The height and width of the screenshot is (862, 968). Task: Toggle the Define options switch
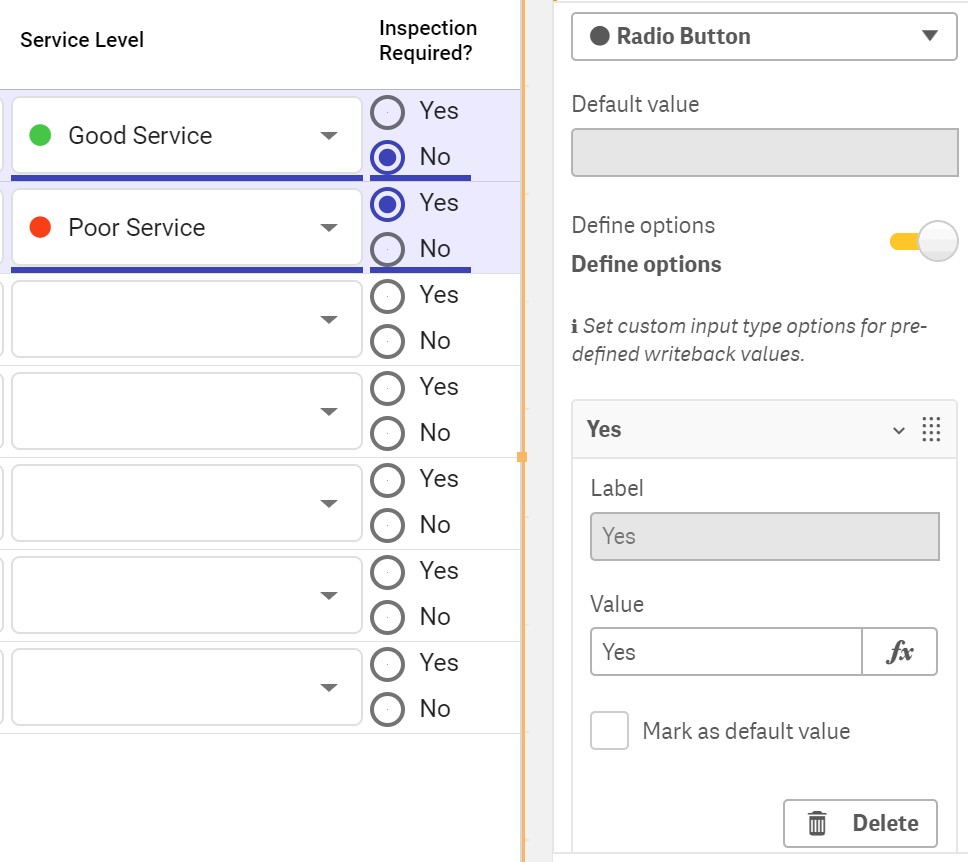coord(924,241)
